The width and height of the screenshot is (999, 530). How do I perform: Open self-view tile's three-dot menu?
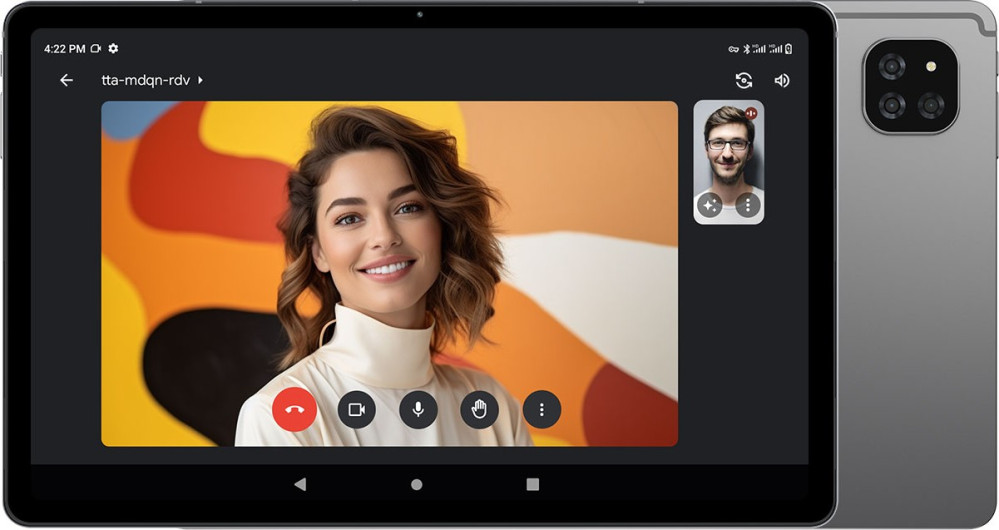pyautogui.click(x=748, y=205)
